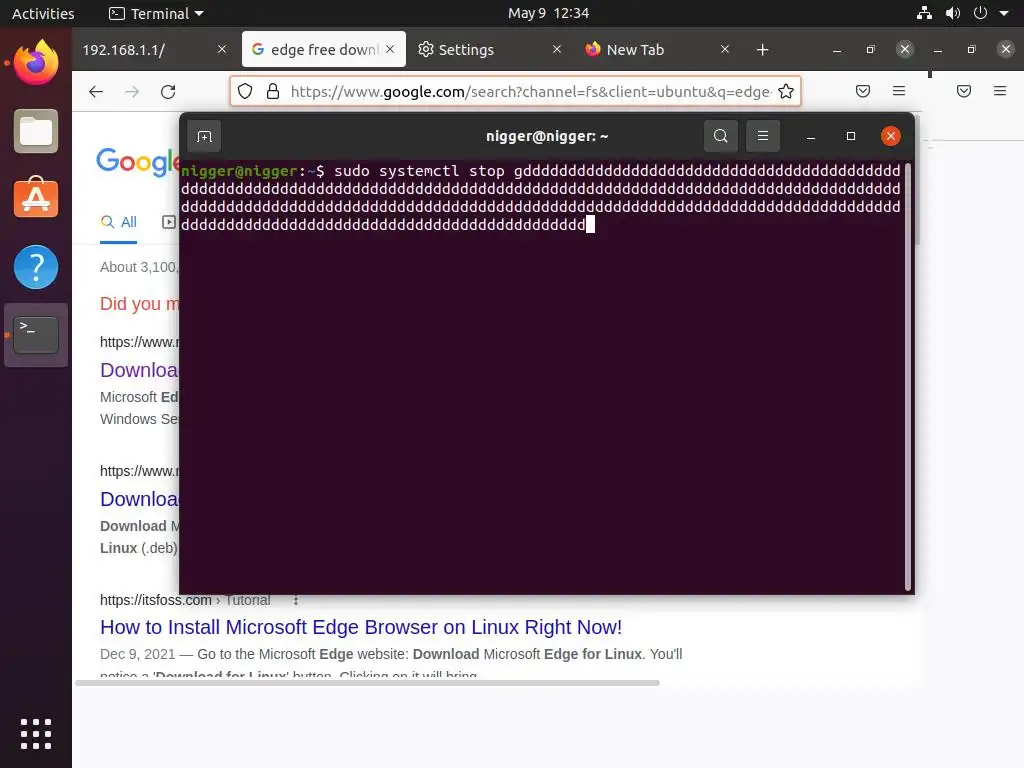Open terminal search magnifier button

[720, 136]
